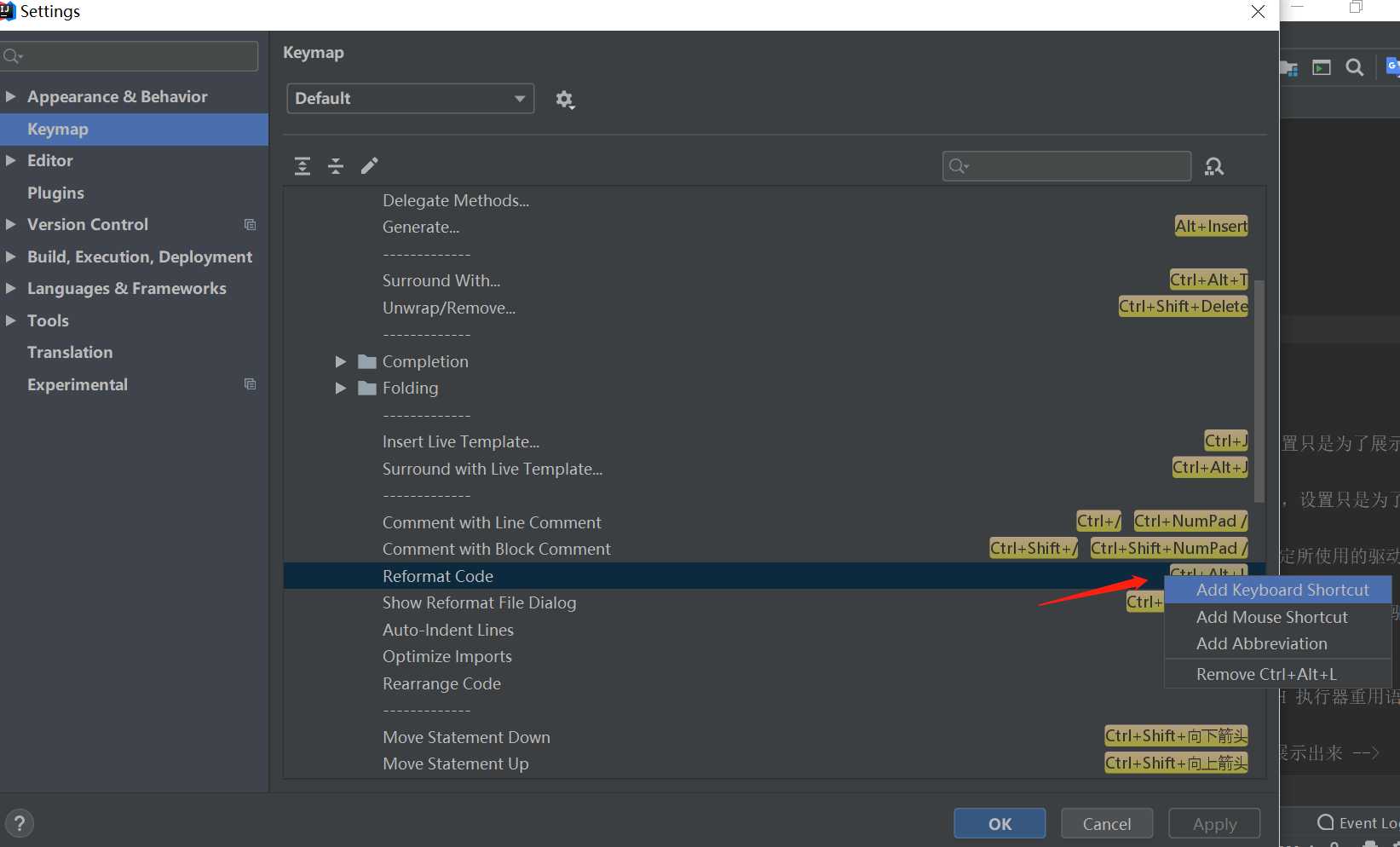
Task: Select Keymap in settings sidebar
Action: pos(134,130)
